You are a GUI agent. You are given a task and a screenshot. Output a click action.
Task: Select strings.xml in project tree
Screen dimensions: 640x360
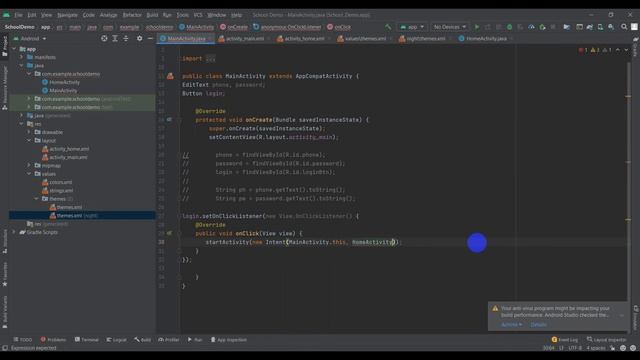coord(58,191)
